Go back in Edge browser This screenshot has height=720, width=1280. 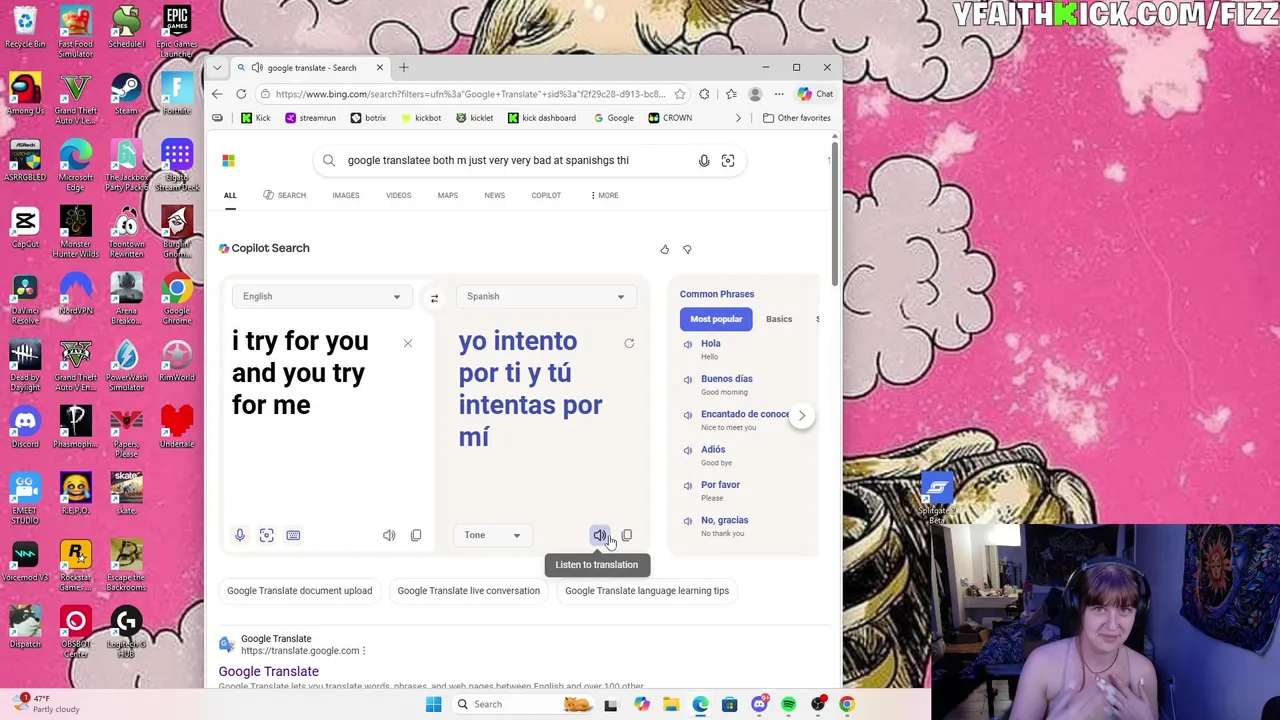coord(217,94)
